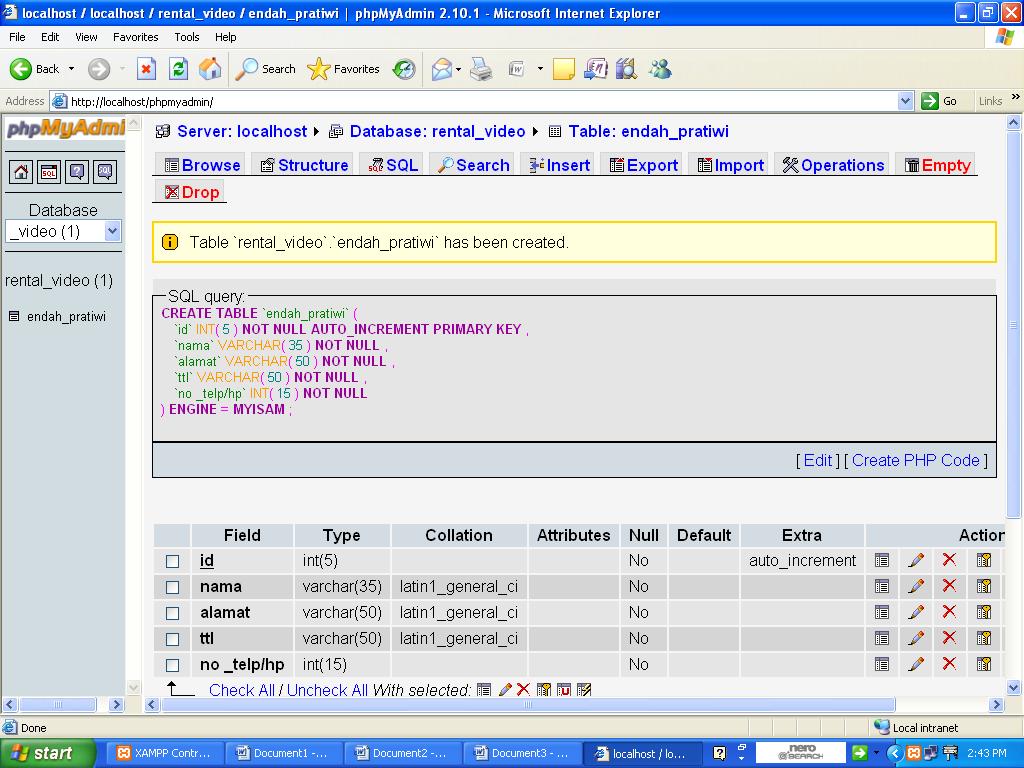Expand the Links toolbar chevron

1016,97
